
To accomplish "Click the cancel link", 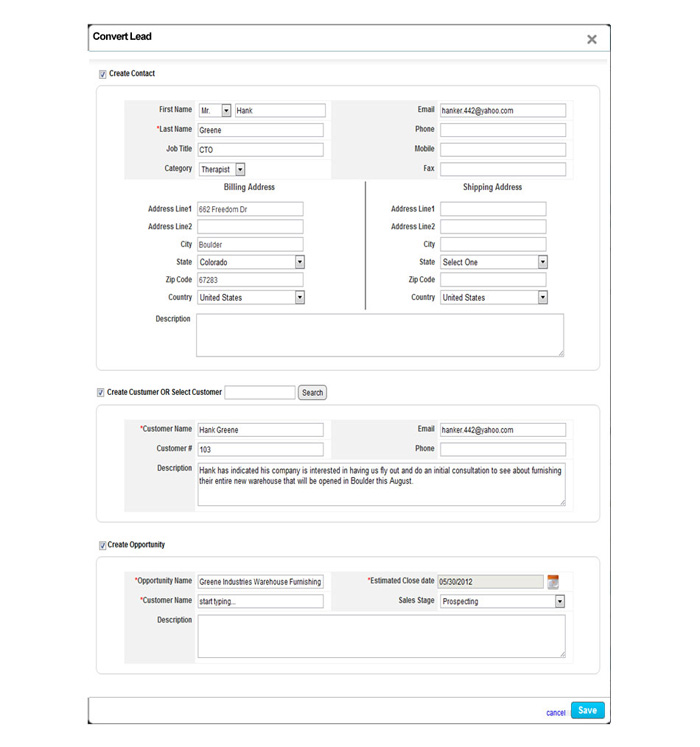I will point(556,713).
